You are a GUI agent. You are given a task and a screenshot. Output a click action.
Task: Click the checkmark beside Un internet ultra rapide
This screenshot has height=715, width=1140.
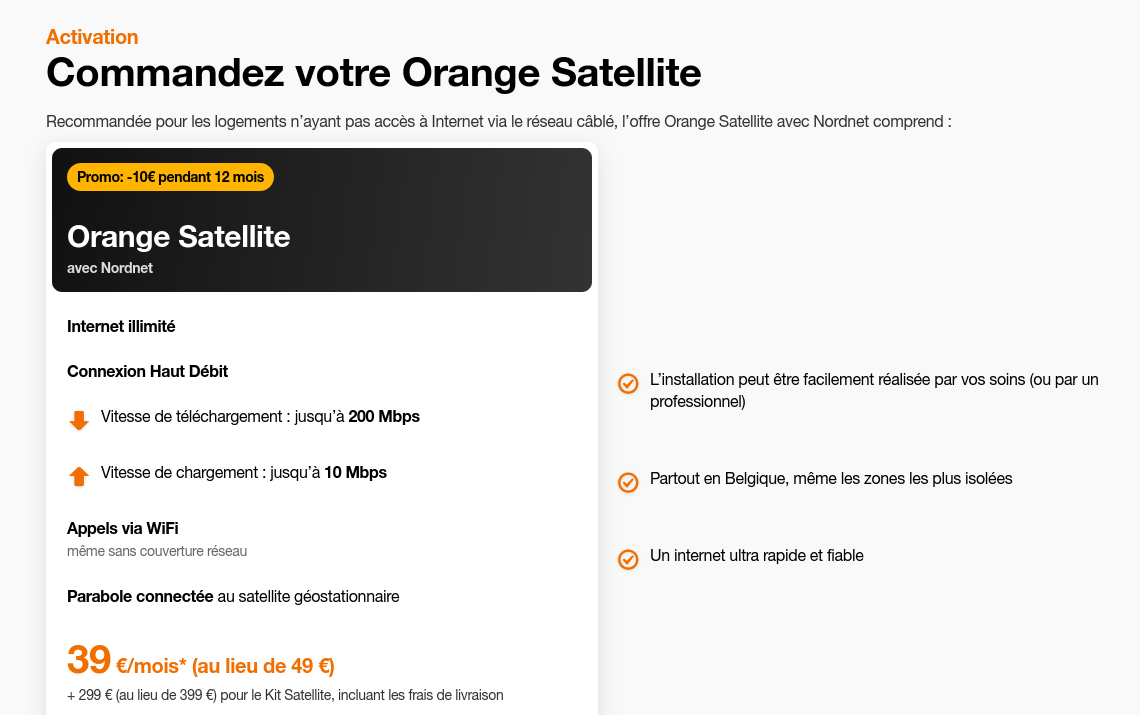[628, 559]
